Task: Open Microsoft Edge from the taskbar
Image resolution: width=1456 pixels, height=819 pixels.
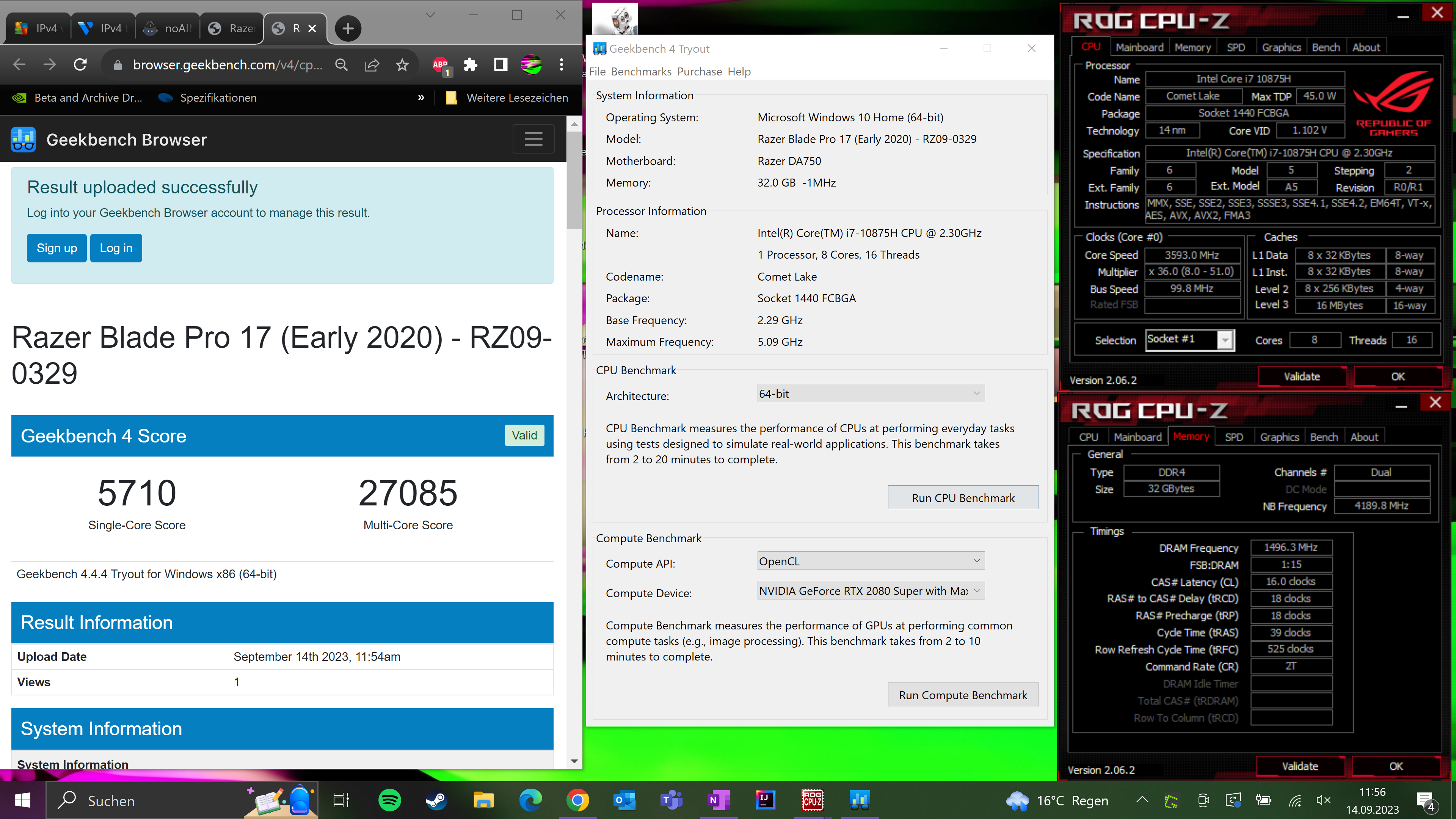Action: 530,800
